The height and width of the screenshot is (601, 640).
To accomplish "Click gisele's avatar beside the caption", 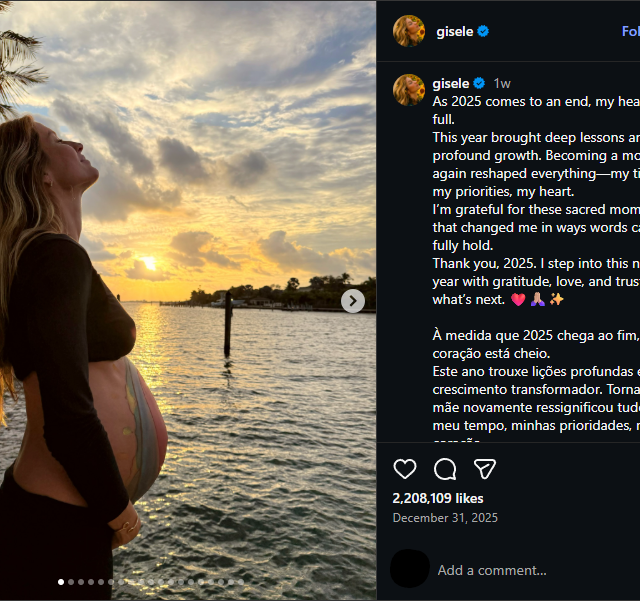I will tap(409, 90).
